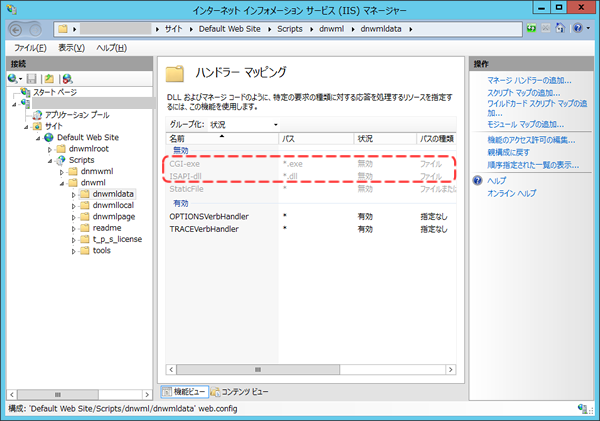Click the dnwmlroot folder icon
The height and width of the screenshot is (421, 600).
point(61,149)
